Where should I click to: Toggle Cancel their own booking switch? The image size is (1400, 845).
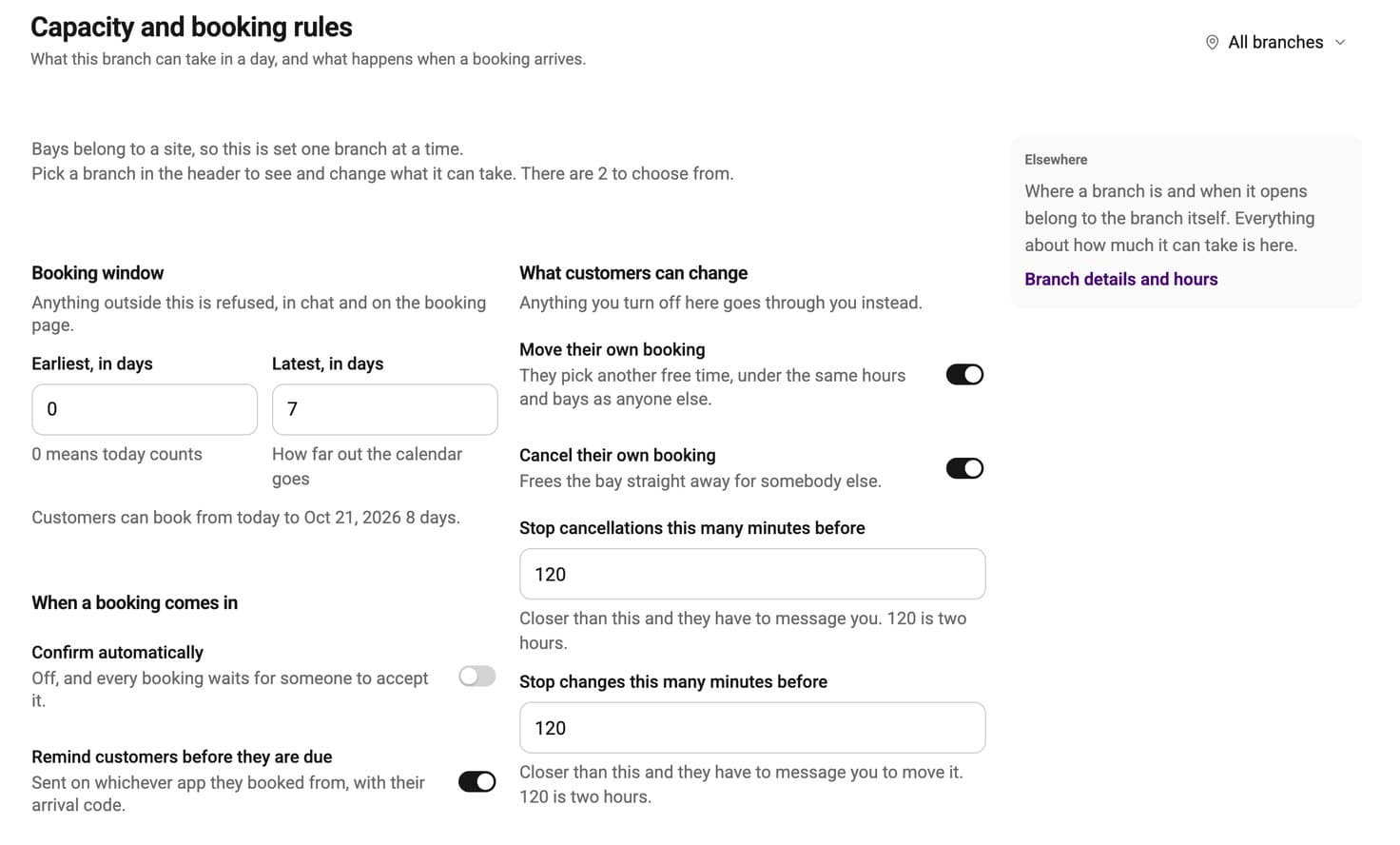964,468
